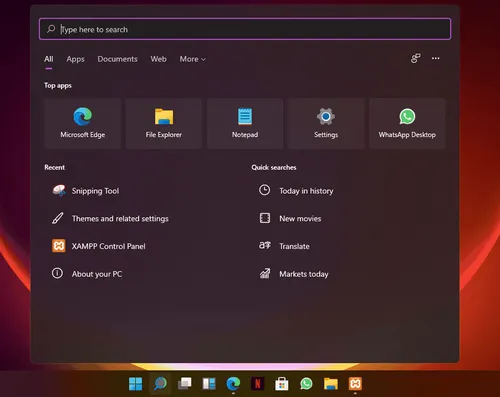Screen dimensions: 500x397
Task: Switch to the Documents tab
Action: point(117,59)
